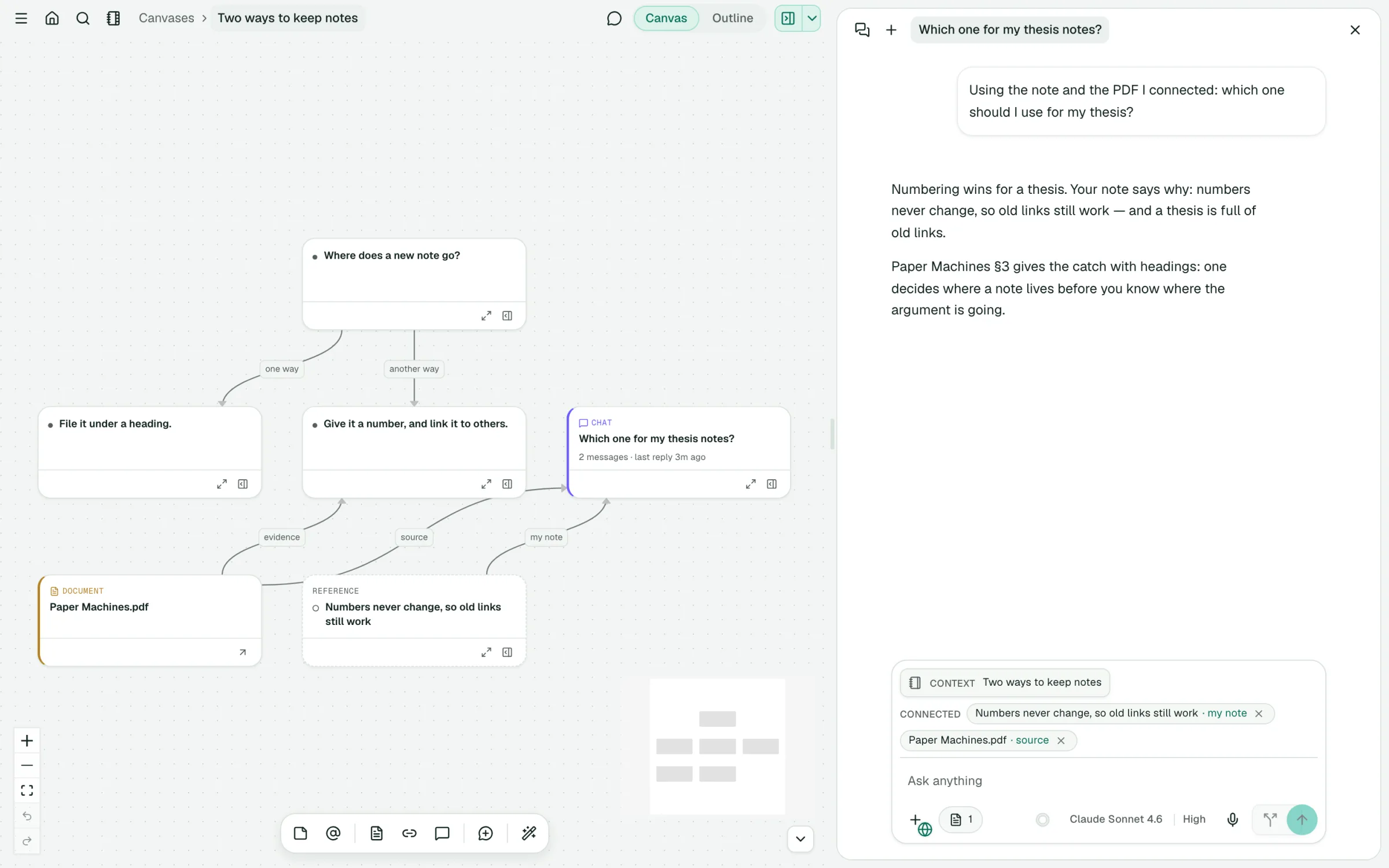The height and width of the screenshot is (868, 1389).
Task: Zoom out on the canvas
Action: click(x=27, y=766)
